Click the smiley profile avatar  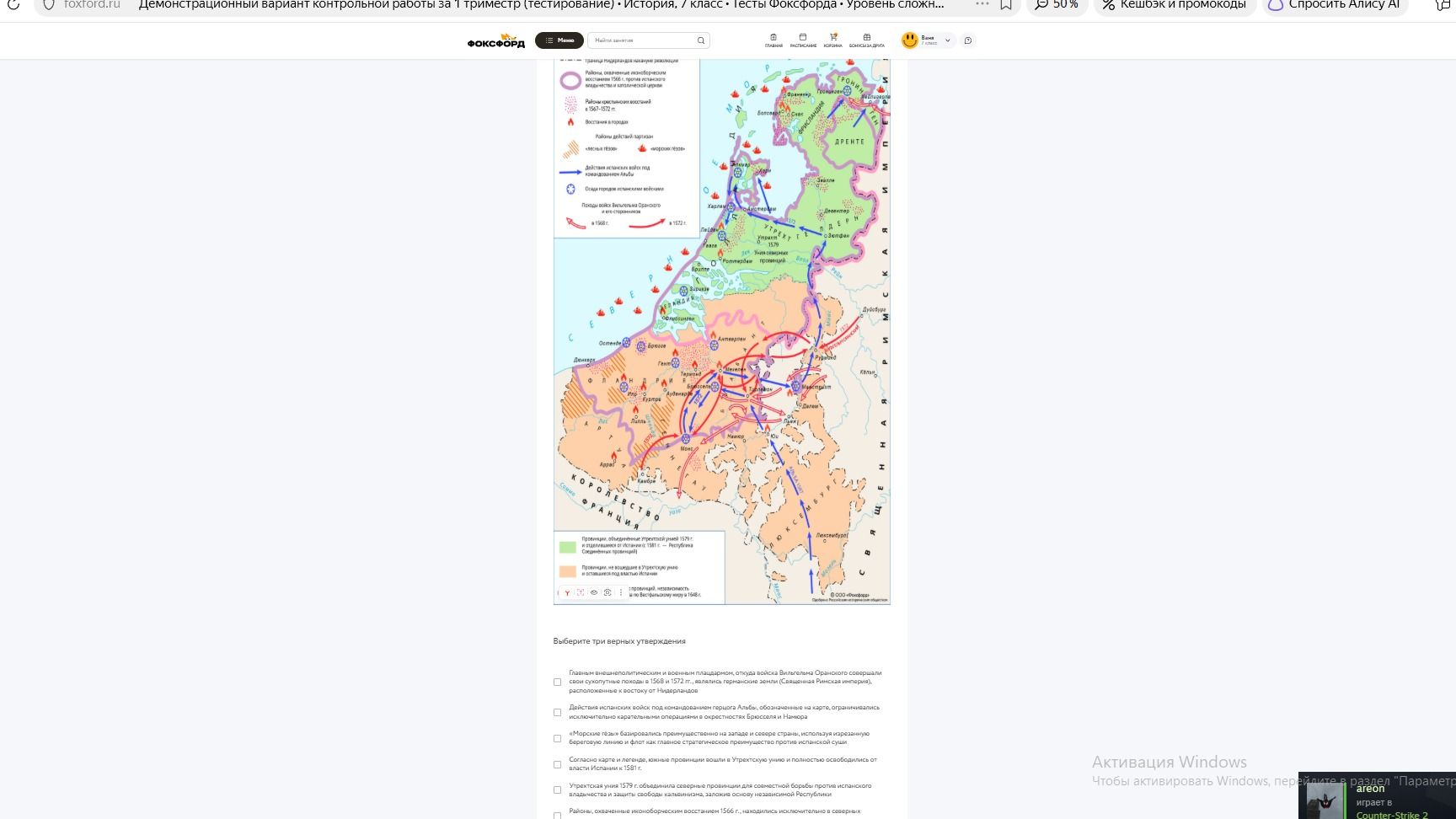tap(910, 40)
